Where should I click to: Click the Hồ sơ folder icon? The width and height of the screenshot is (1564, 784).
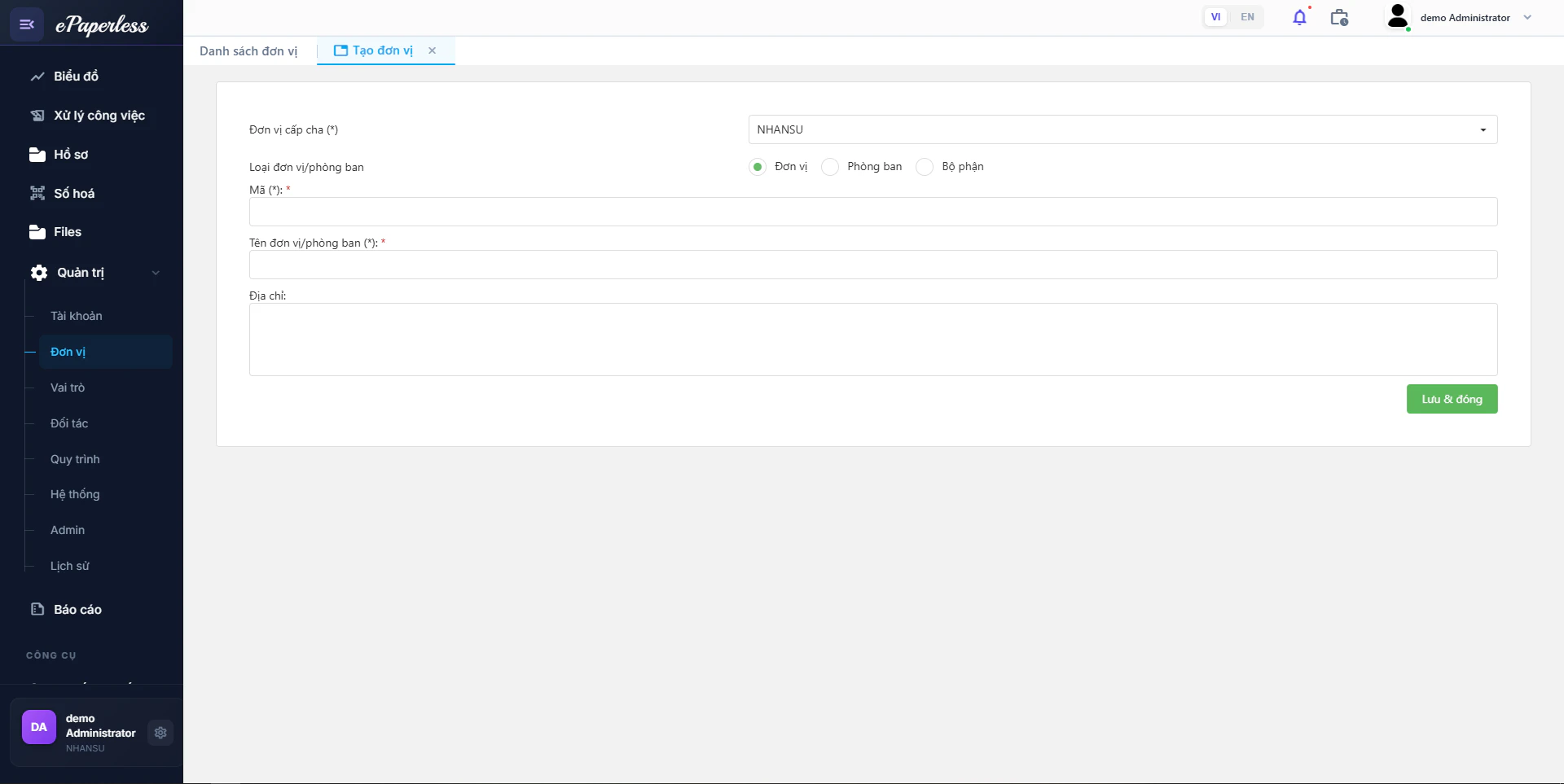coord(37,155)
